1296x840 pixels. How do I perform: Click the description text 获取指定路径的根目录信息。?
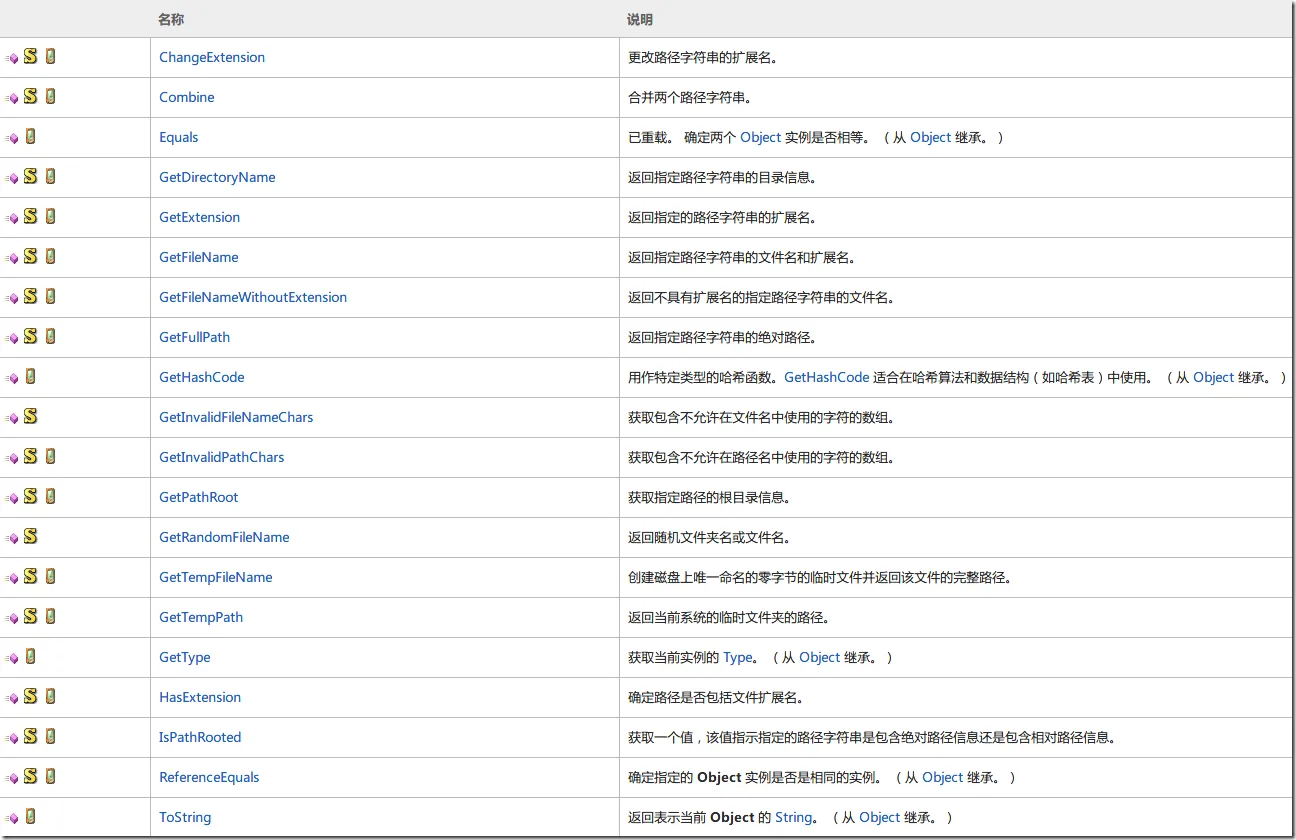click(710, 497)
